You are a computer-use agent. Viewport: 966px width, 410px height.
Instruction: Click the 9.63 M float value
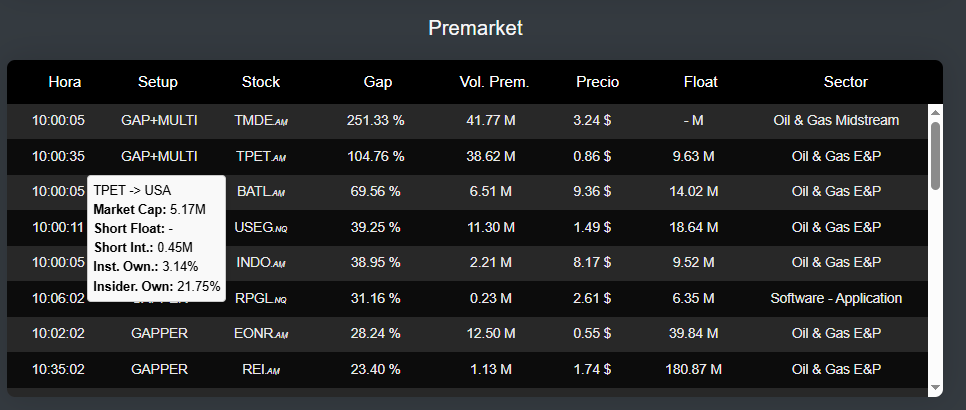(694, 156)
